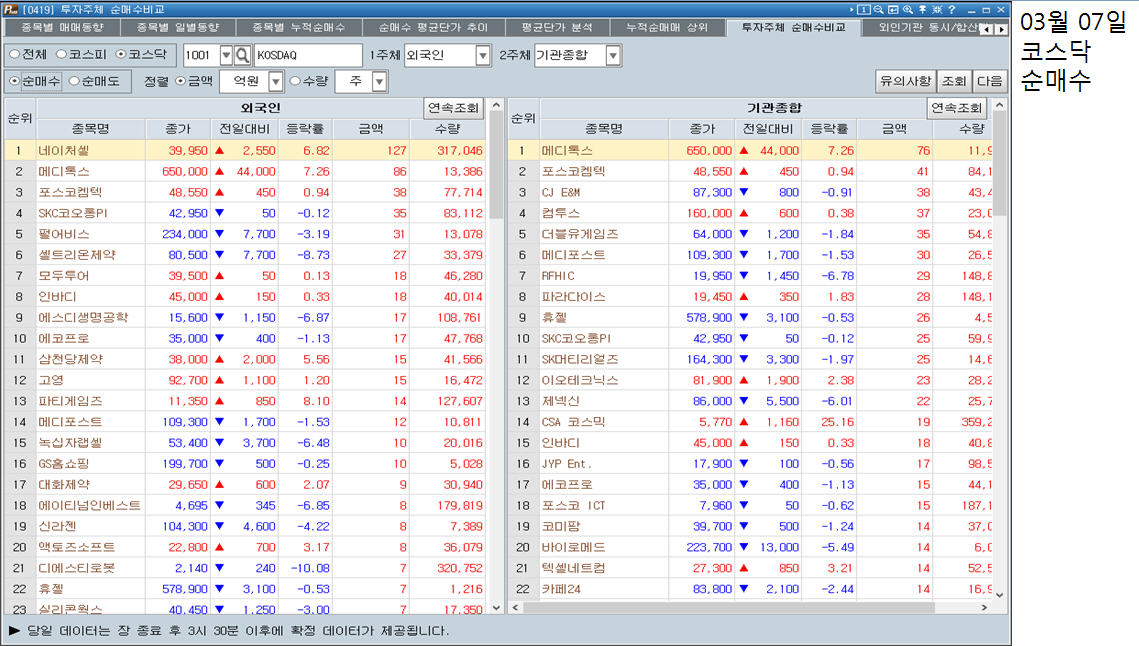The height and width of the screenshot is (646, 1139).
Task: Click the 유의사항 button
Action: [x=904, y=81]
